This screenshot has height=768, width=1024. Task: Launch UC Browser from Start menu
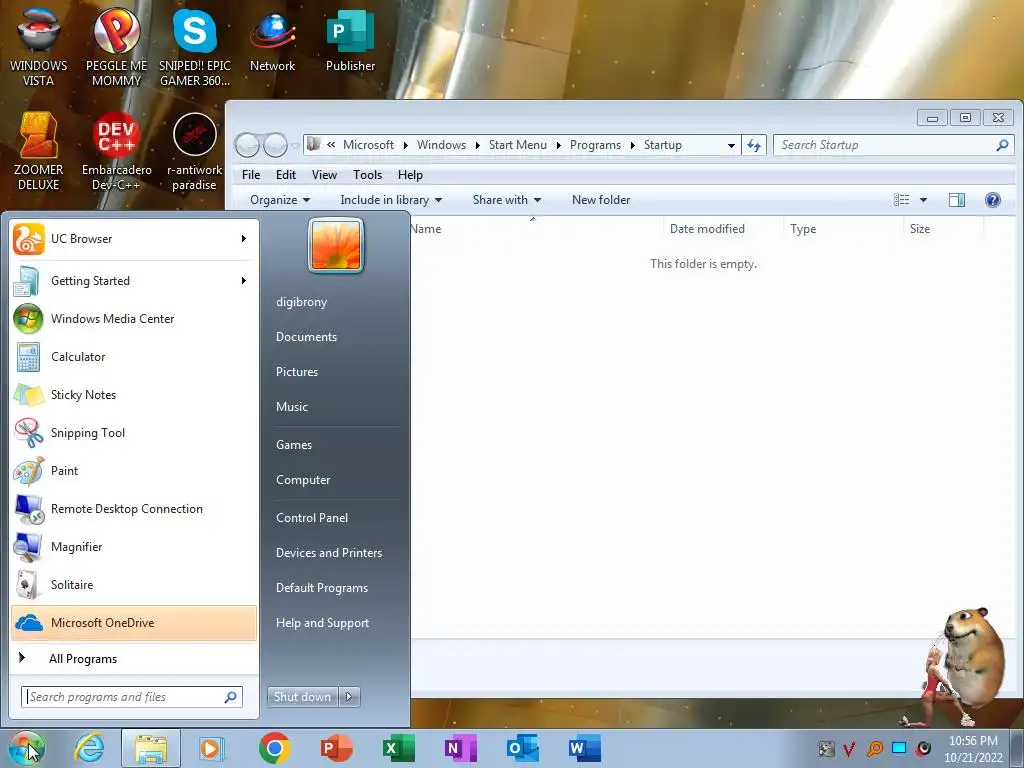point(134,239)
